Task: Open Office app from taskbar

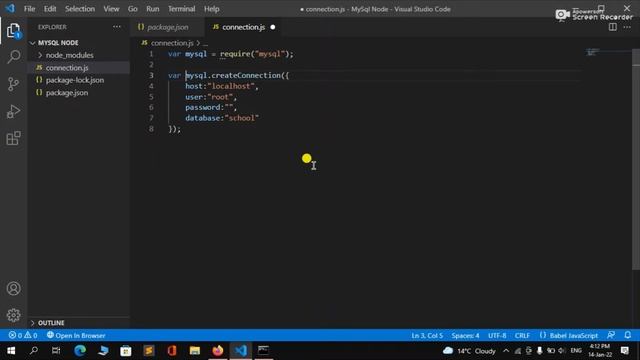Action: point(172,351)
